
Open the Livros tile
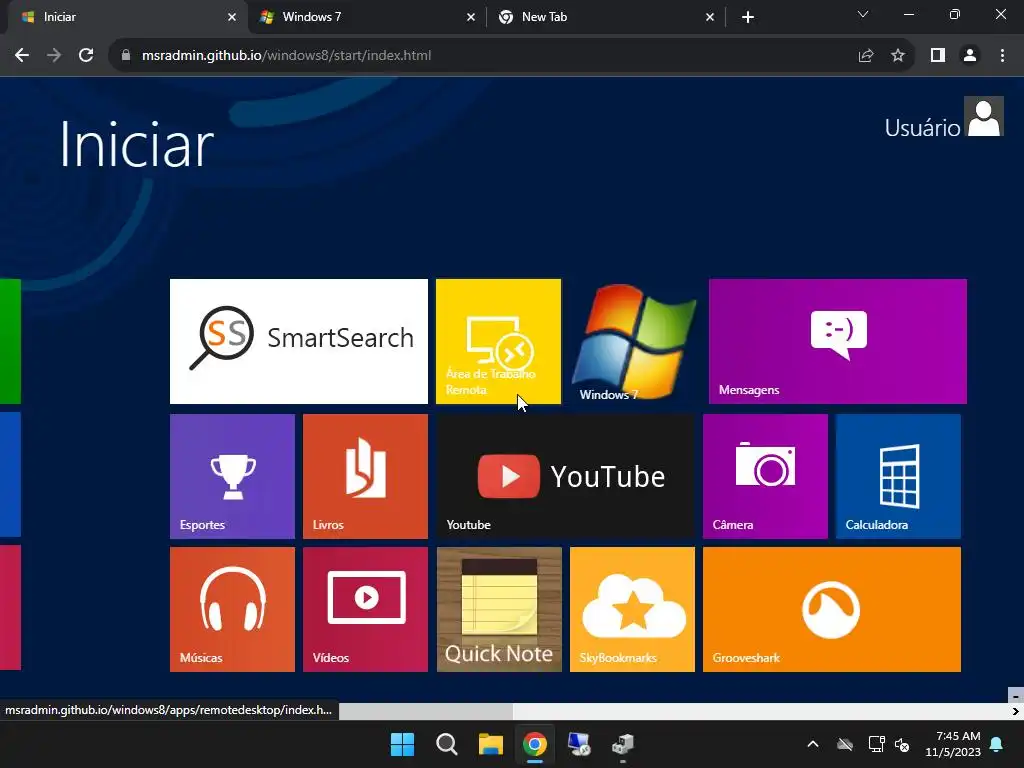[365, 476]
